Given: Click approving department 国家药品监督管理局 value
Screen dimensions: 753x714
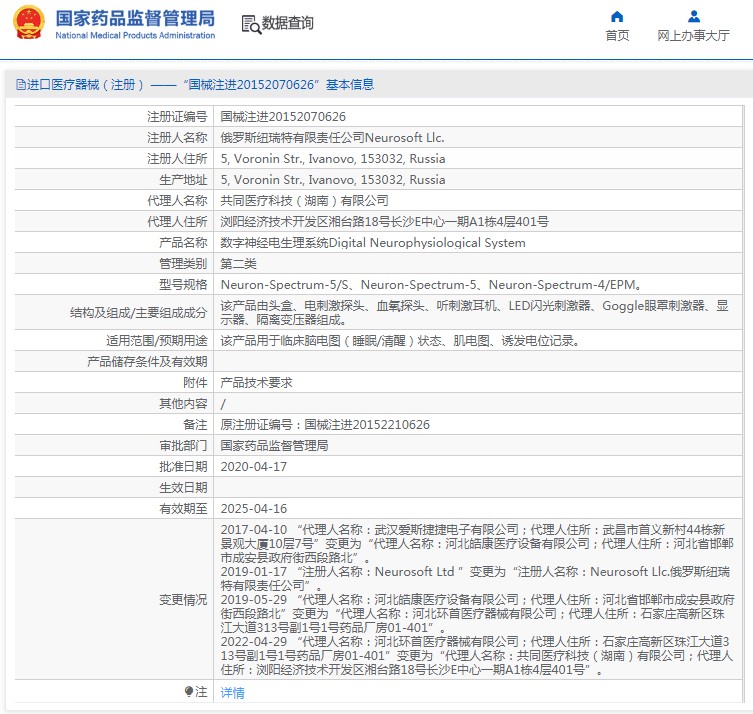Looking at the screenshot, I should pos(274,446).
